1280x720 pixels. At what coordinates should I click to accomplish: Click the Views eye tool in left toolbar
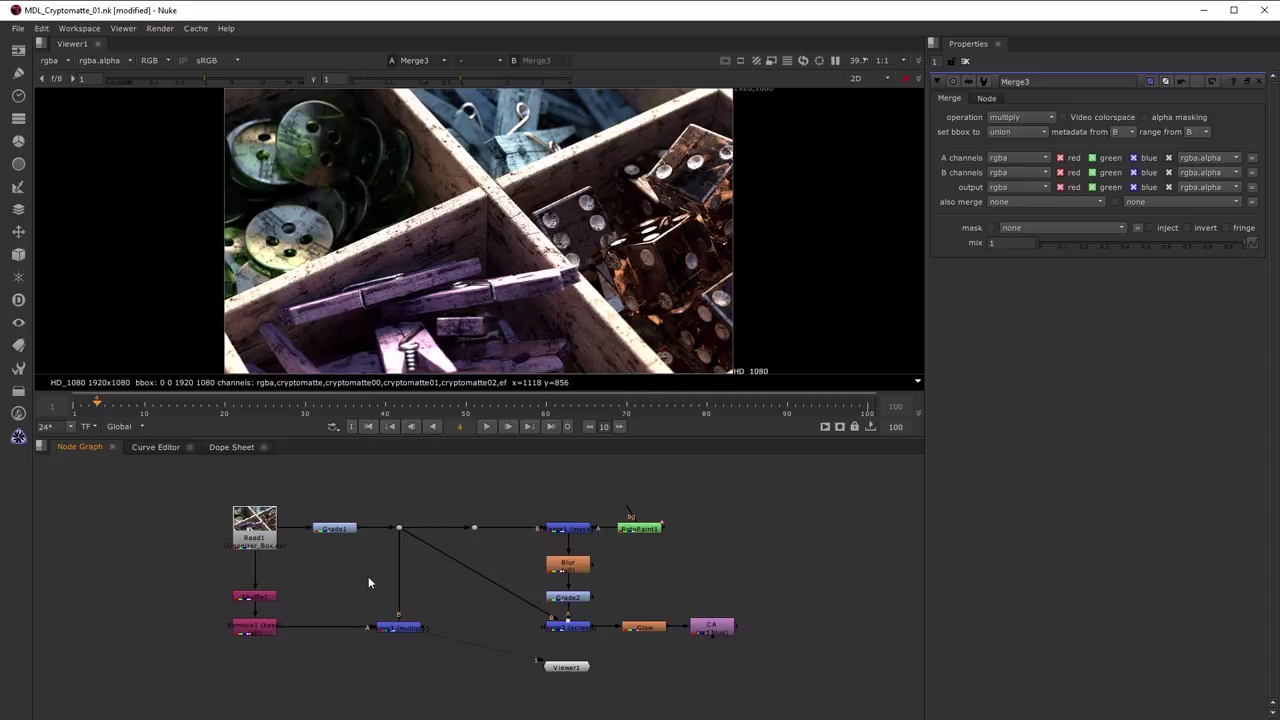[18, 322]
